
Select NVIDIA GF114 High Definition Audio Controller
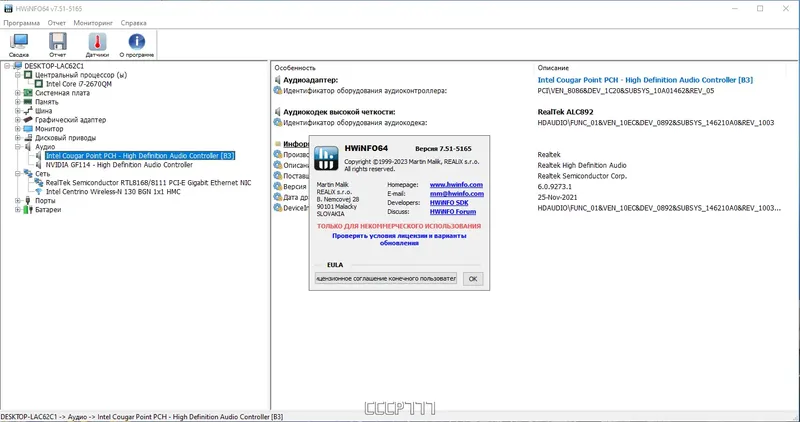(119, 165)
